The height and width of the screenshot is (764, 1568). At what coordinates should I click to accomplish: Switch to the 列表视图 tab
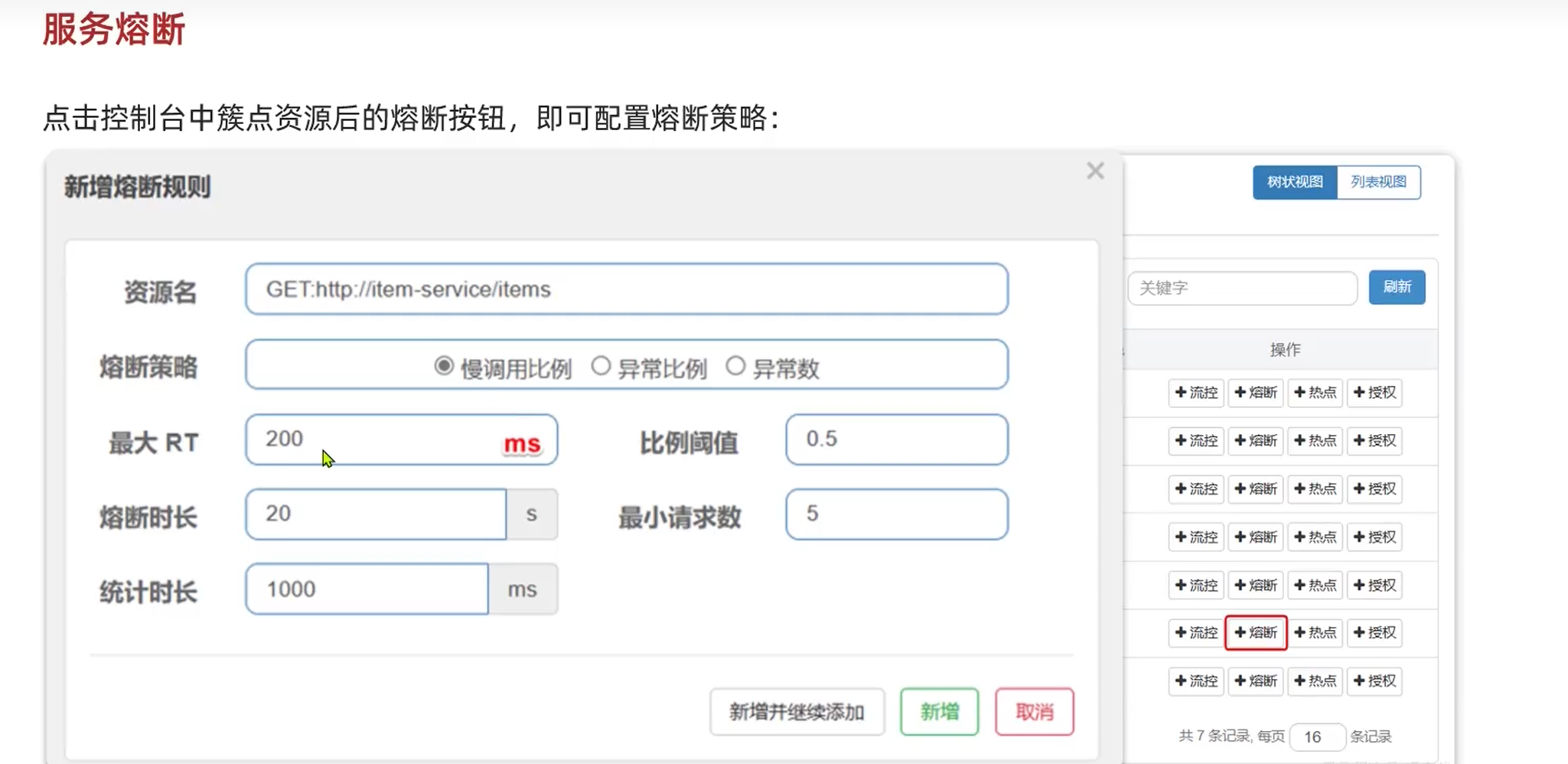pyautogui.click(x=1378, y=182)
